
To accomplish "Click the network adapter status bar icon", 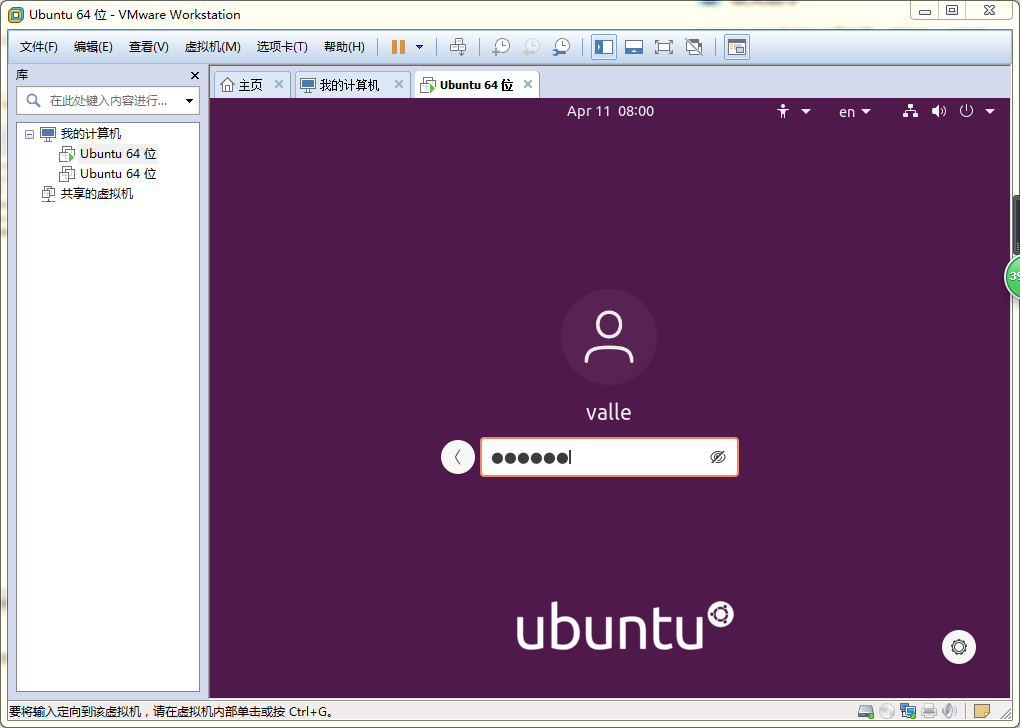I will coord(908,711).
